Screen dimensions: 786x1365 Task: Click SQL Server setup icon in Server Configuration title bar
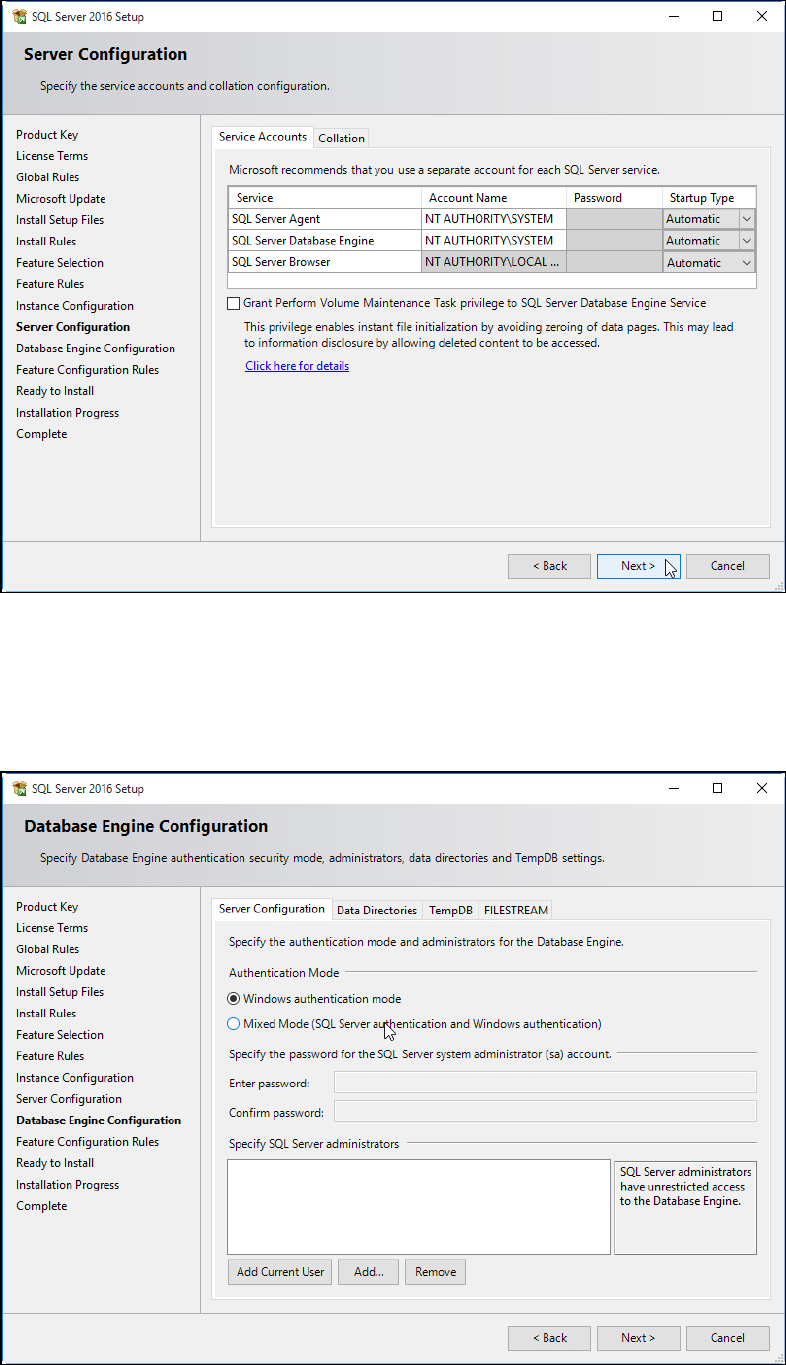click(x=19, y=17)
